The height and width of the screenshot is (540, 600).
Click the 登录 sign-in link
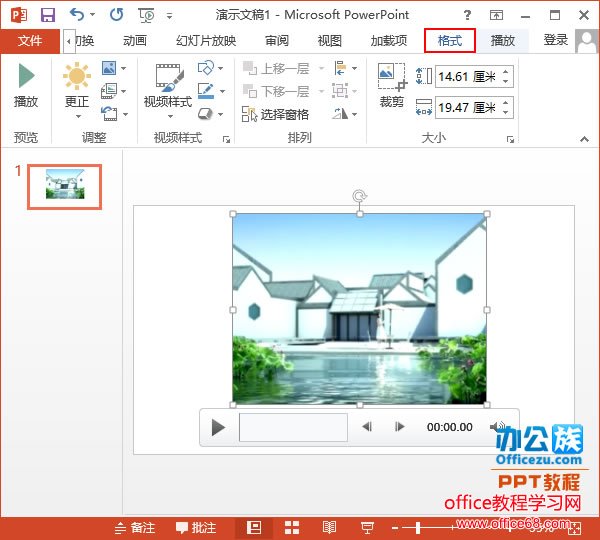tap(556, 40)
